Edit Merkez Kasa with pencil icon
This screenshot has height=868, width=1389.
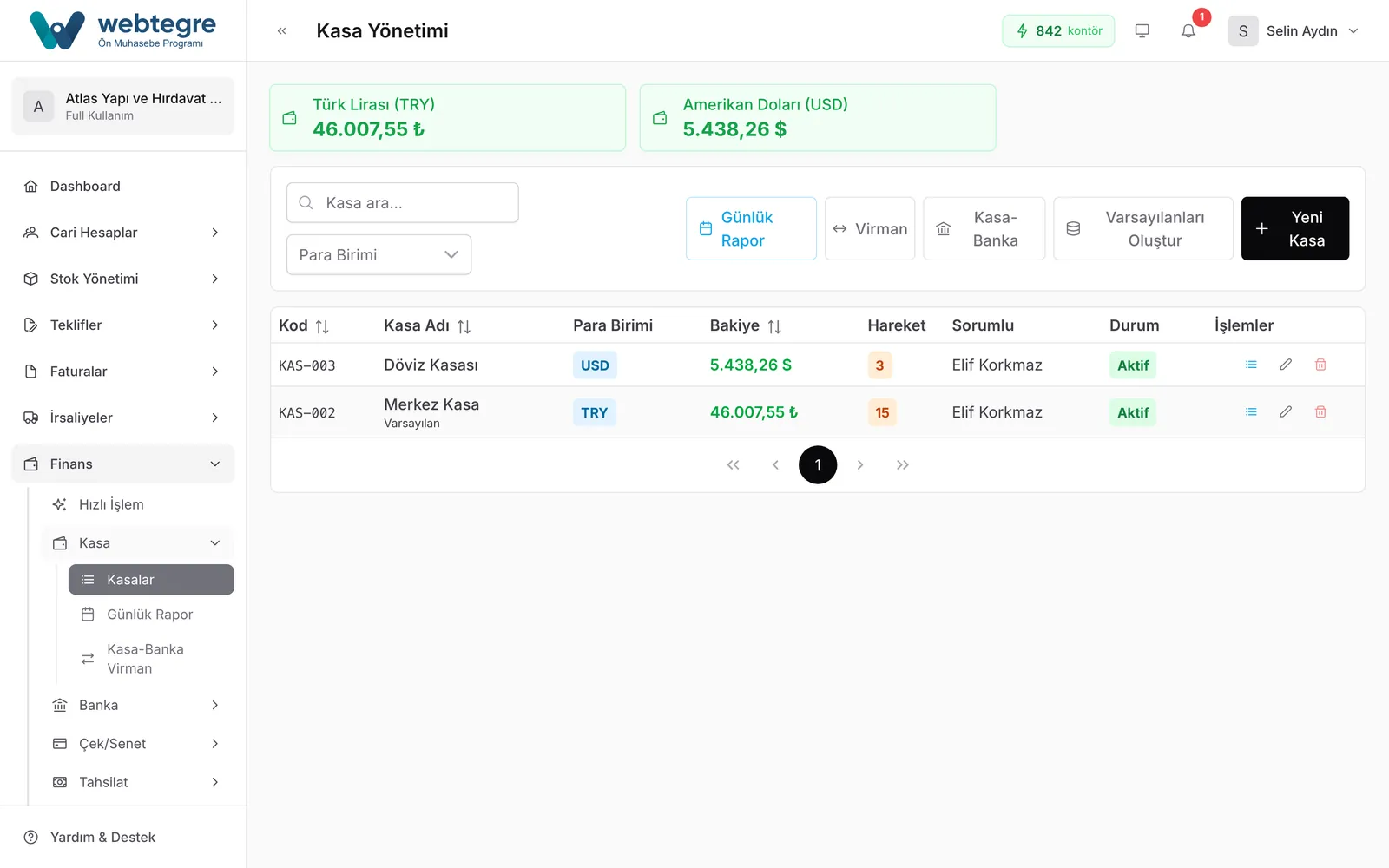point(1286,411)
